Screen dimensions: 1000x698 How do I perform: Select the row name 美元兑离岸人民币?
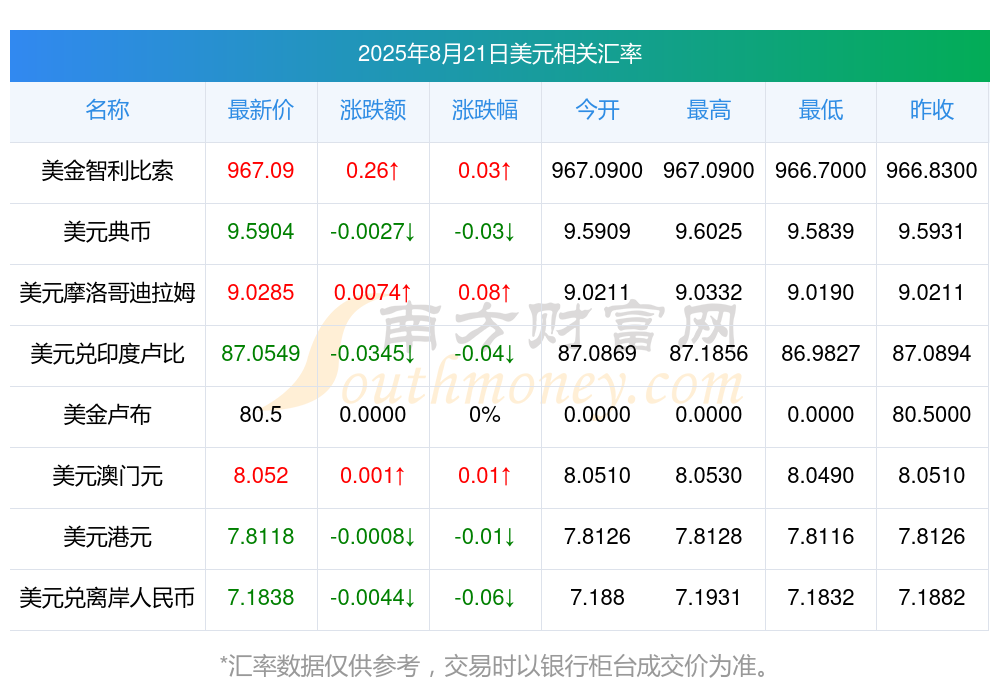pos(107,598)
